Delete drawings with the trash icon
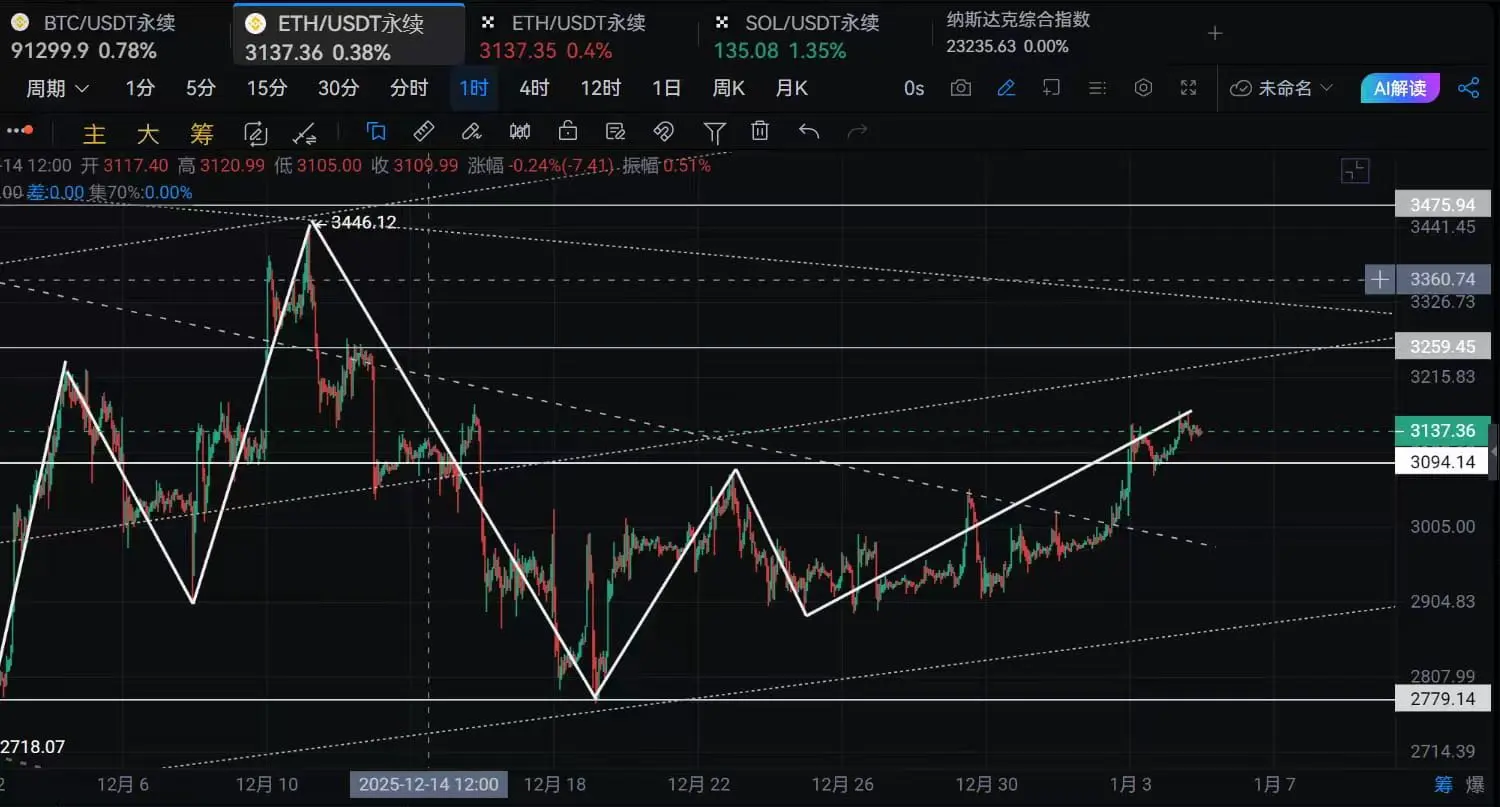 point(761,131)
